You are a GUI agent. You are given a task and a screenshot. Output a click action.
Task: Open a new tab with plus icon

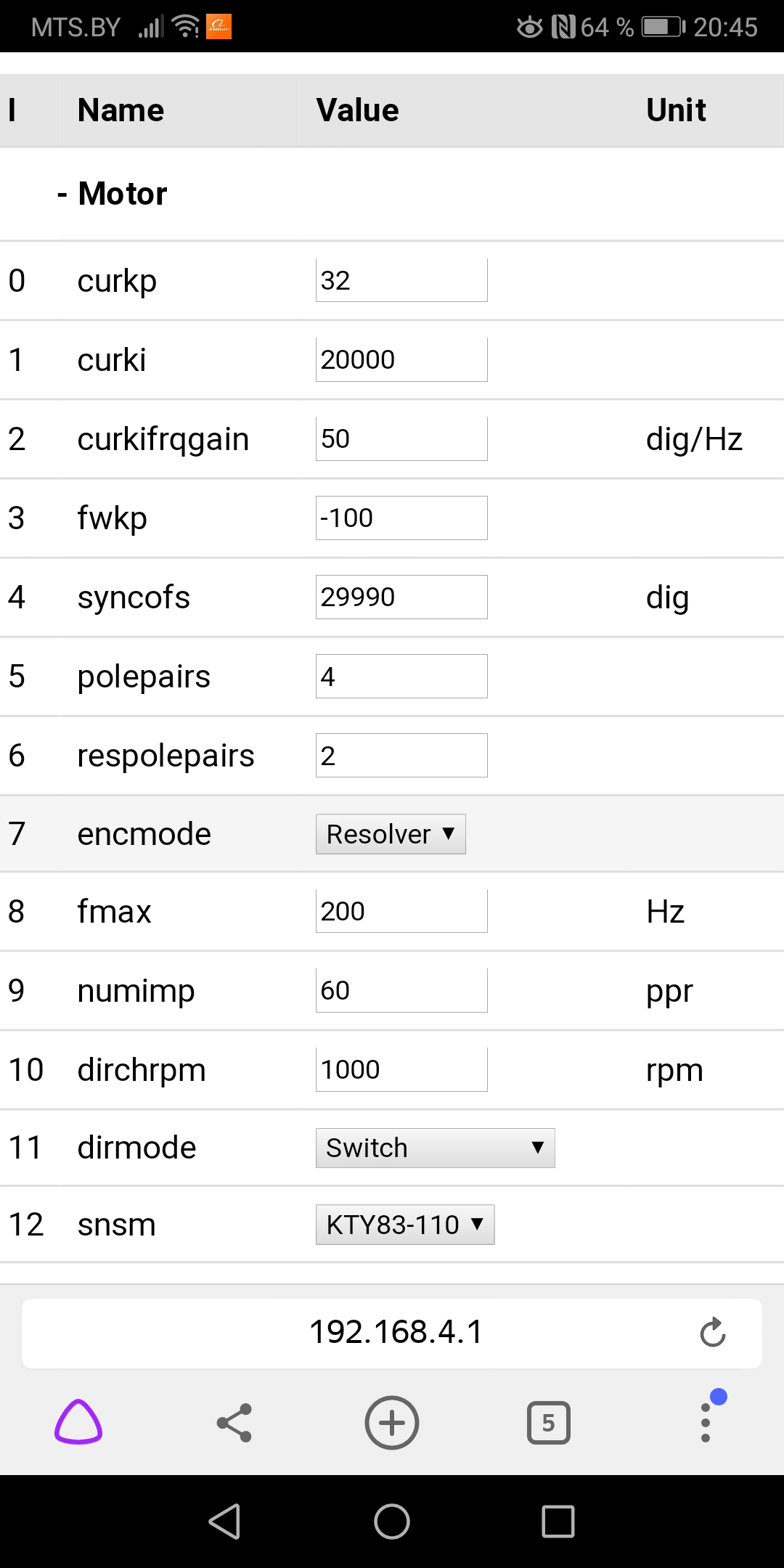click(392, 1422)
